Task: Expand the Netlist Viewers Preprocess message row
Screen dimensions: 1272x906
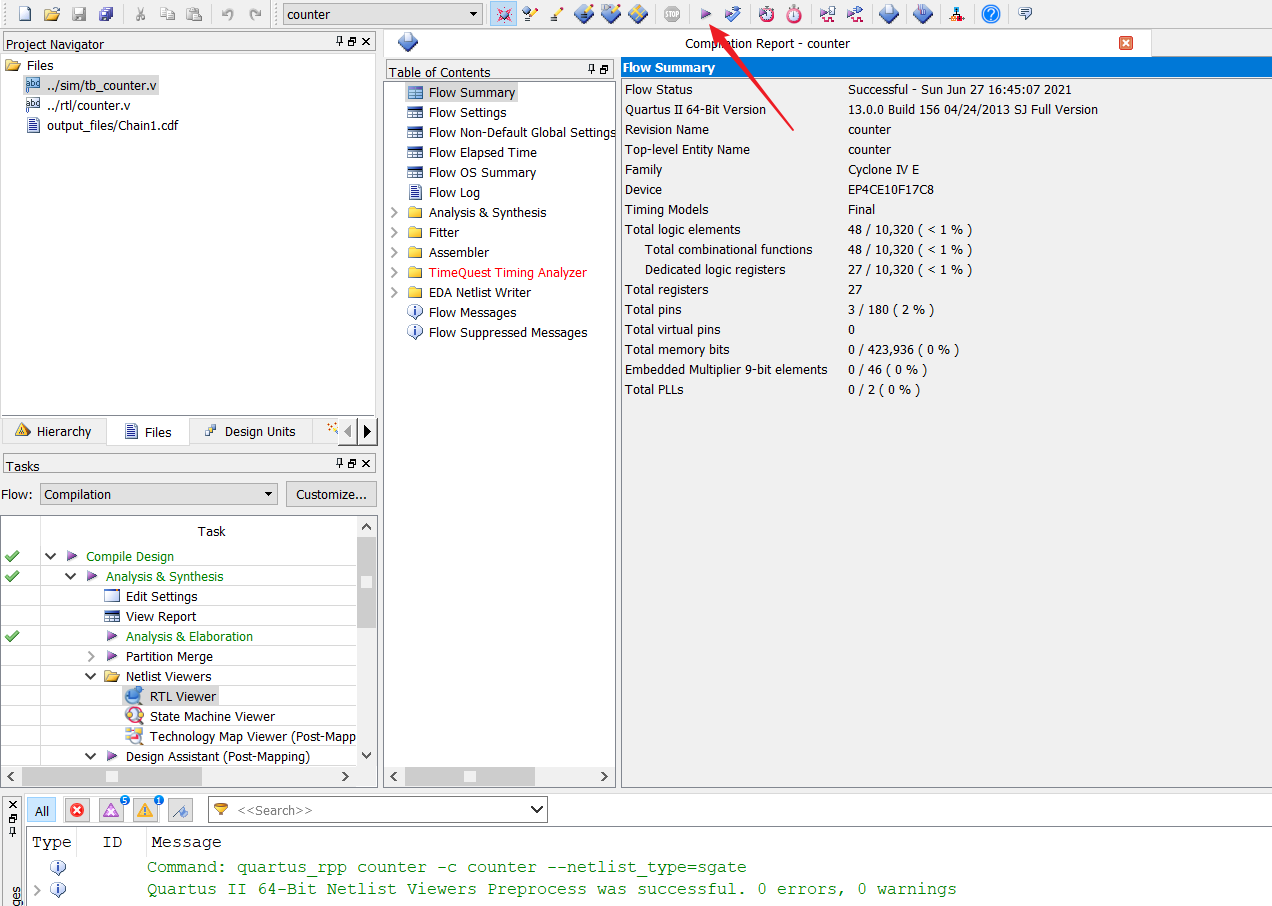Action: 37,889
